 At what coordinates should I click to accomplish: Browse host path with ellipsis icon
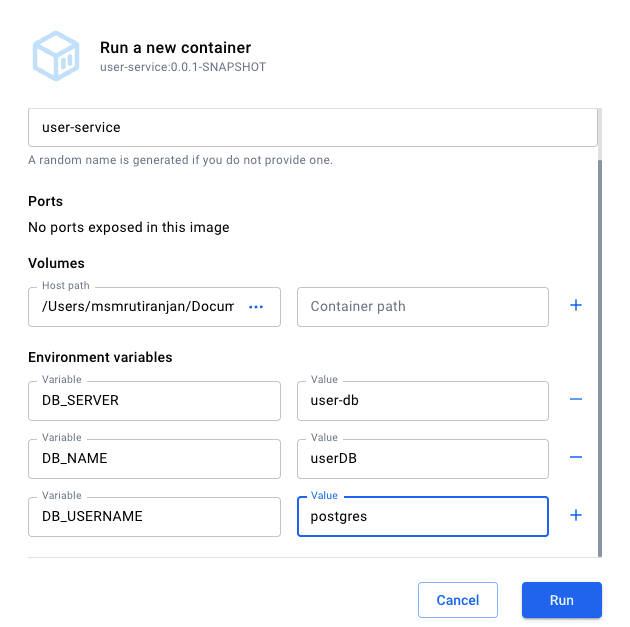point(256,307)
